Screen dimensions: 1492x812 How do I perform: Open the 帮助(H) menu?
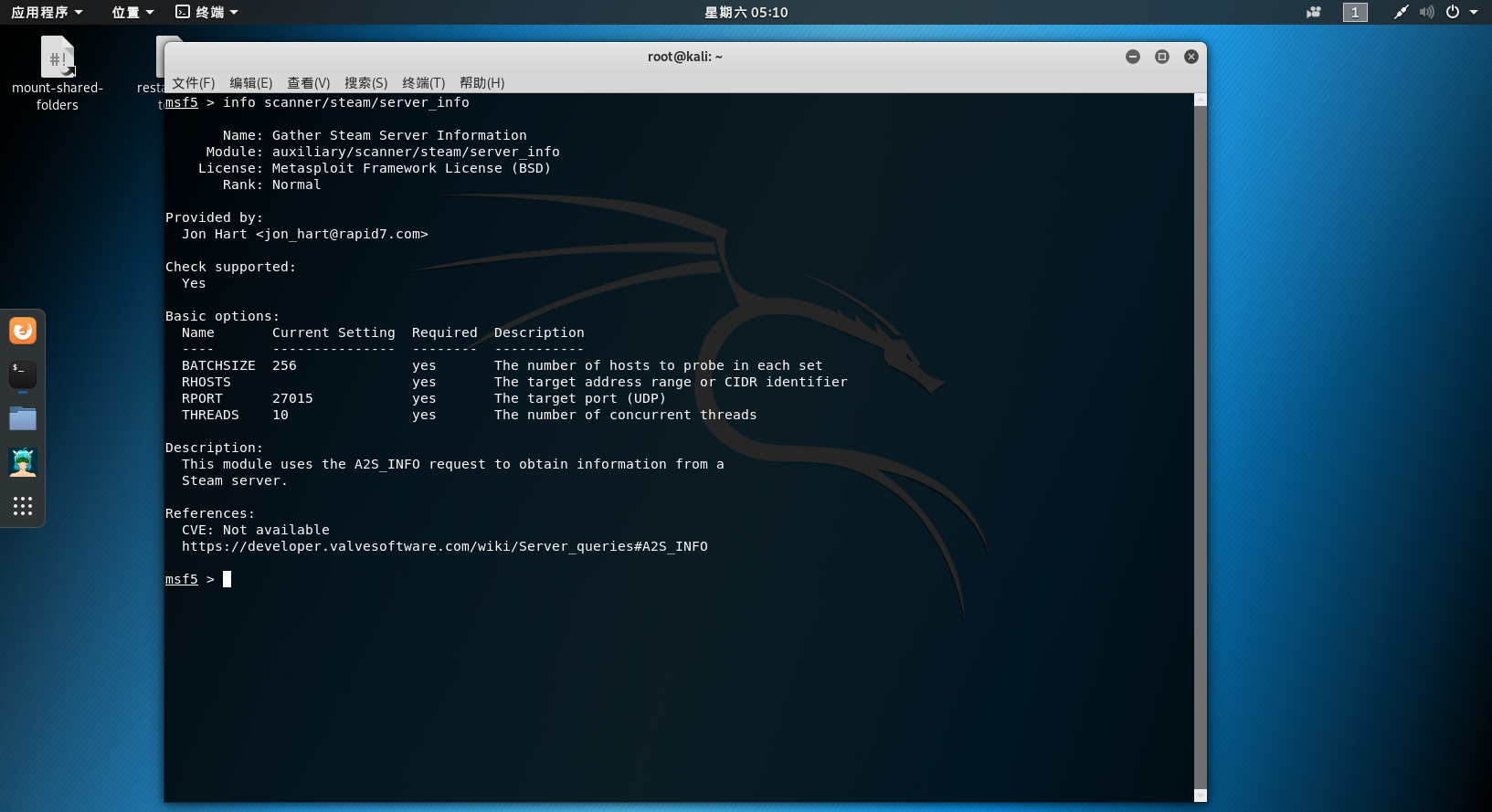coord(481,82)
